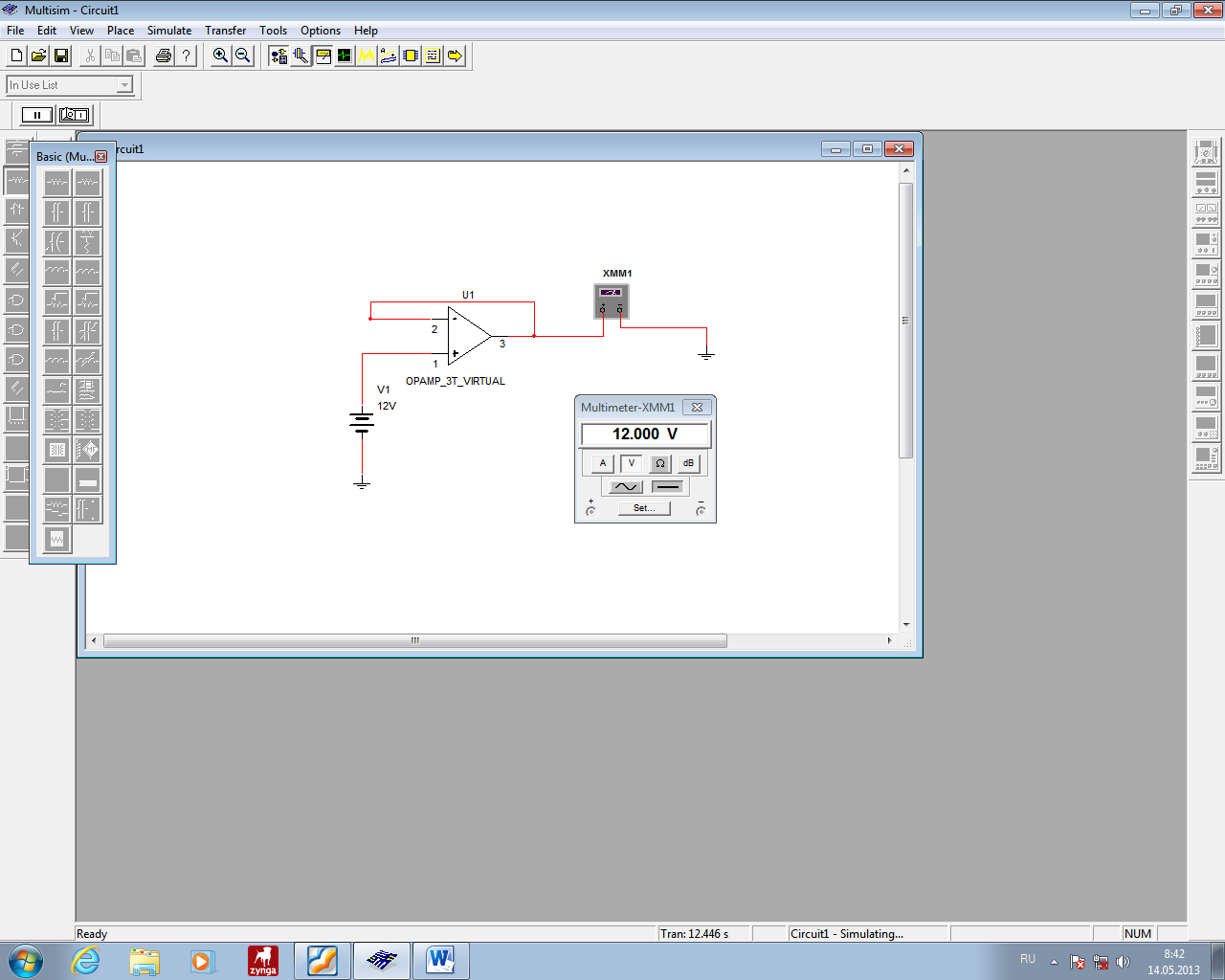
Task: Open the analyses graph icon
Action: [x=367, y=56]
